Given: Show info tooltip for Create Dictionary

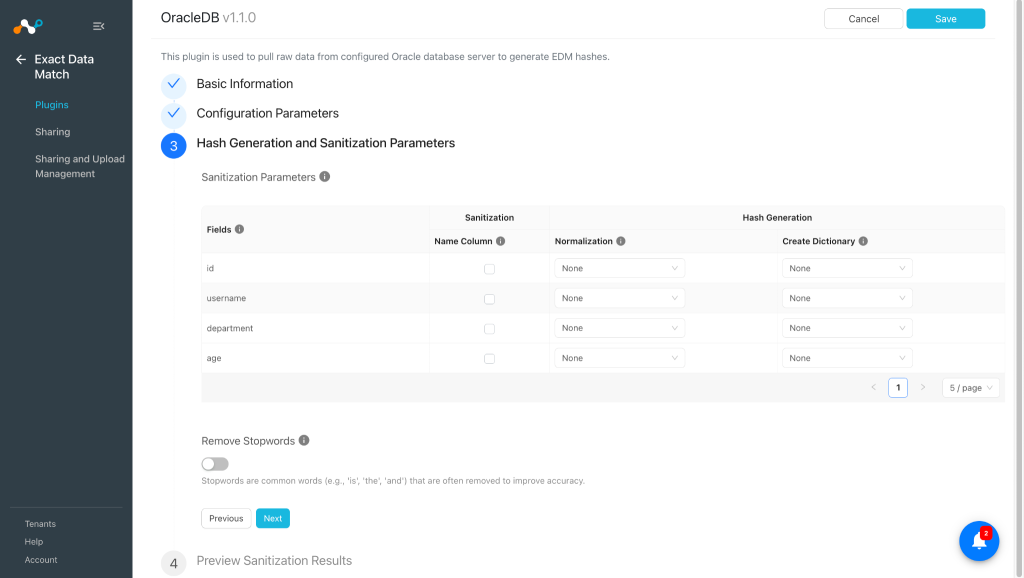Looking at the screenshot, I should coord(863,241).
